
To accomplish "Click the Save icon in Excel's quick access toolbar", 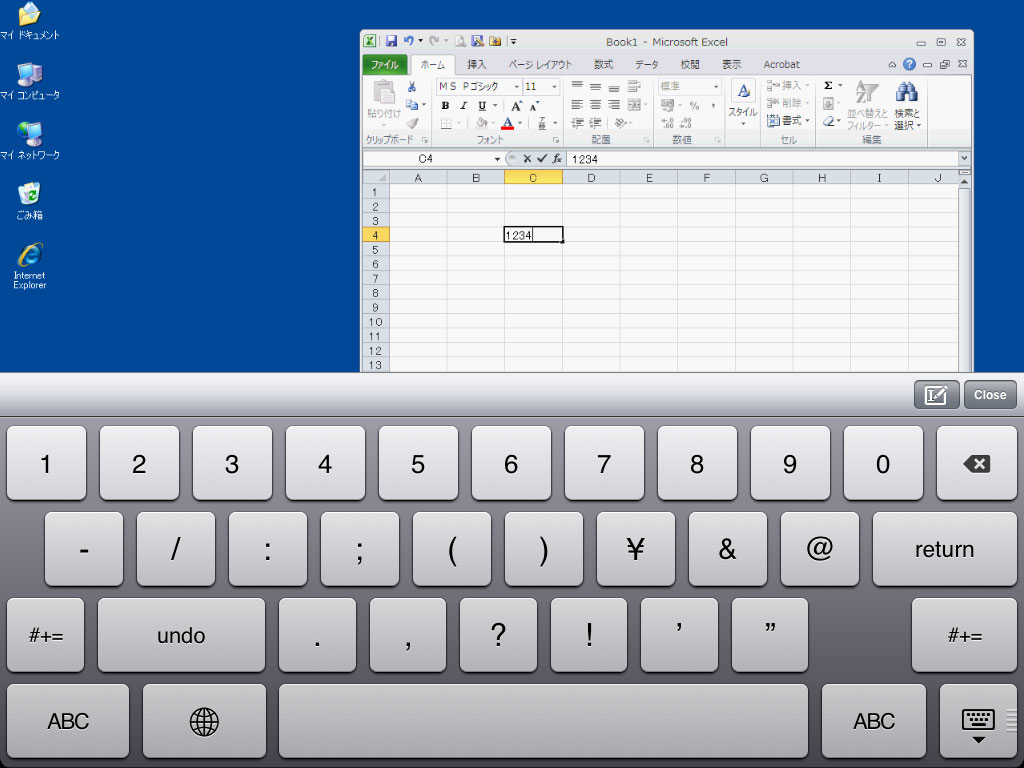I will 391,41.
